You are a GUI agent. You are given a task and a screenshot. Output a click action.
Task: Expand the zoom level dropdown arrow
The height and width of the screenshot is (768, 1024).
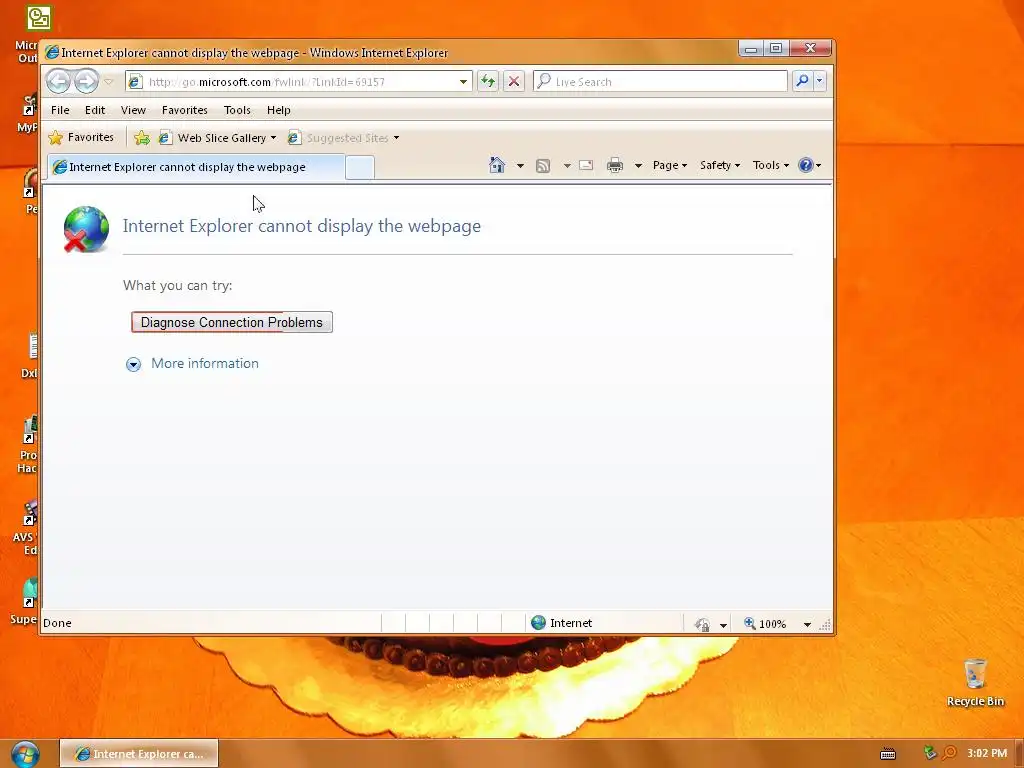point(807,624)
